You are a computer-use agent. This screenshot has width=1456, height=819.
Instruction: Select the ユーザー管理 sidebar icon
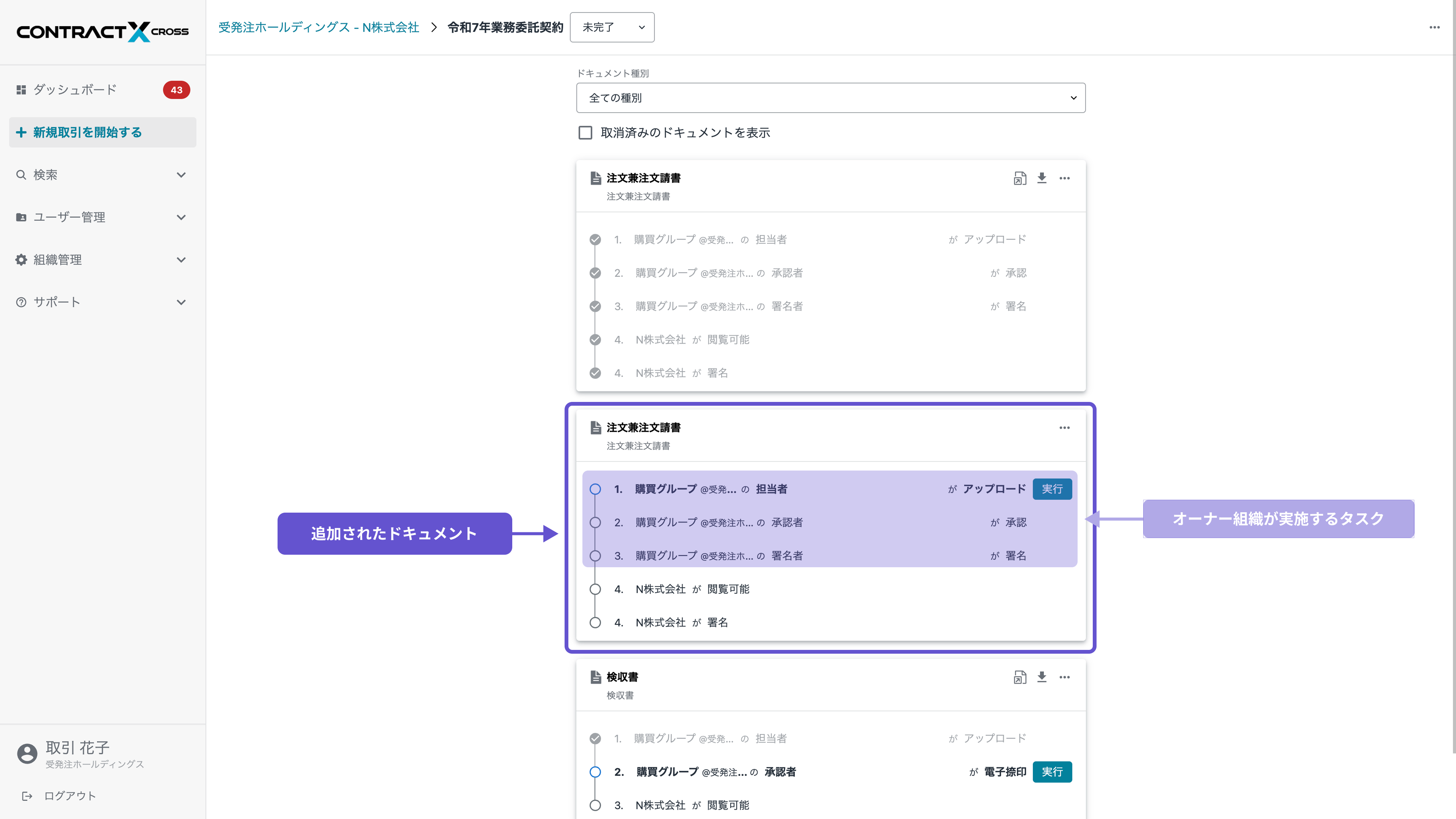pyautogui.click(x=21, y=217)
